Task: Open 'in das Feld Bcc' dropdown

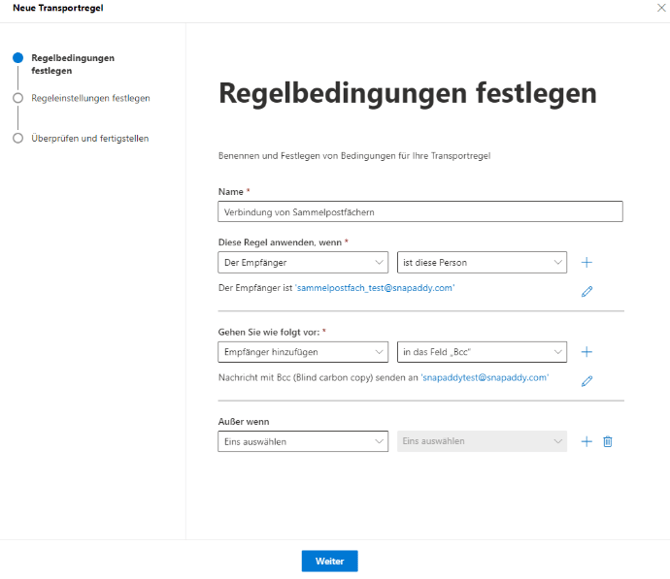Action: (x=481, y=352)
